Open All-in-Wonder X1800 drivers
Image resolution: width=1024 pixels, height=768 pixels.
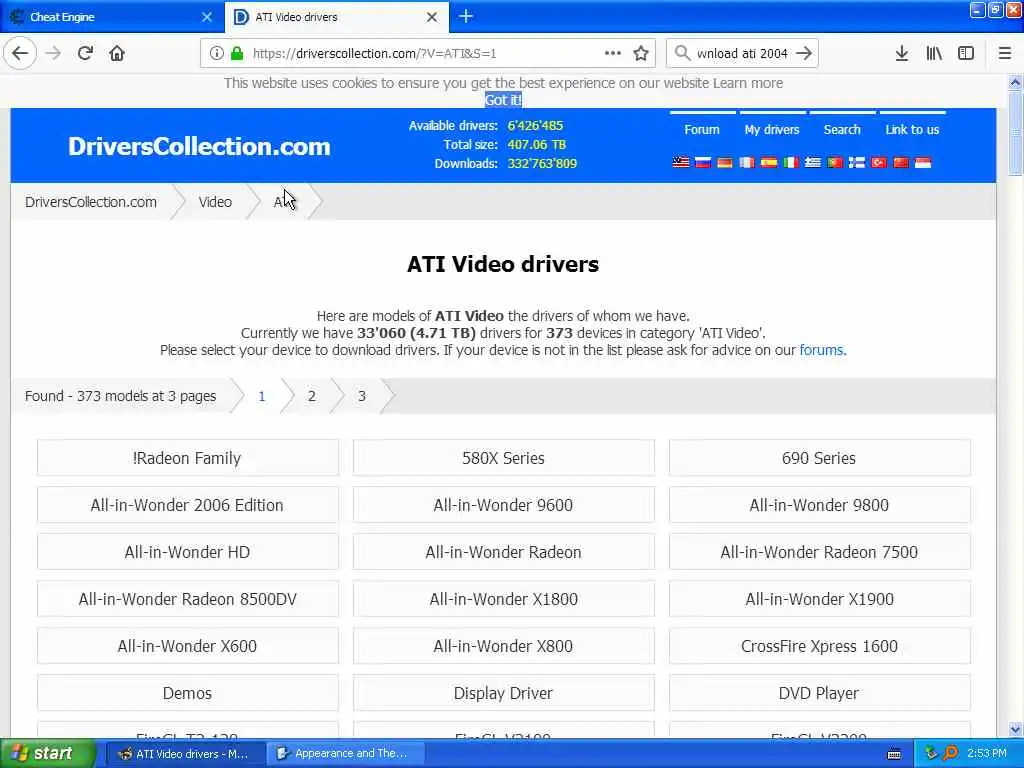(x=504, y=599)
